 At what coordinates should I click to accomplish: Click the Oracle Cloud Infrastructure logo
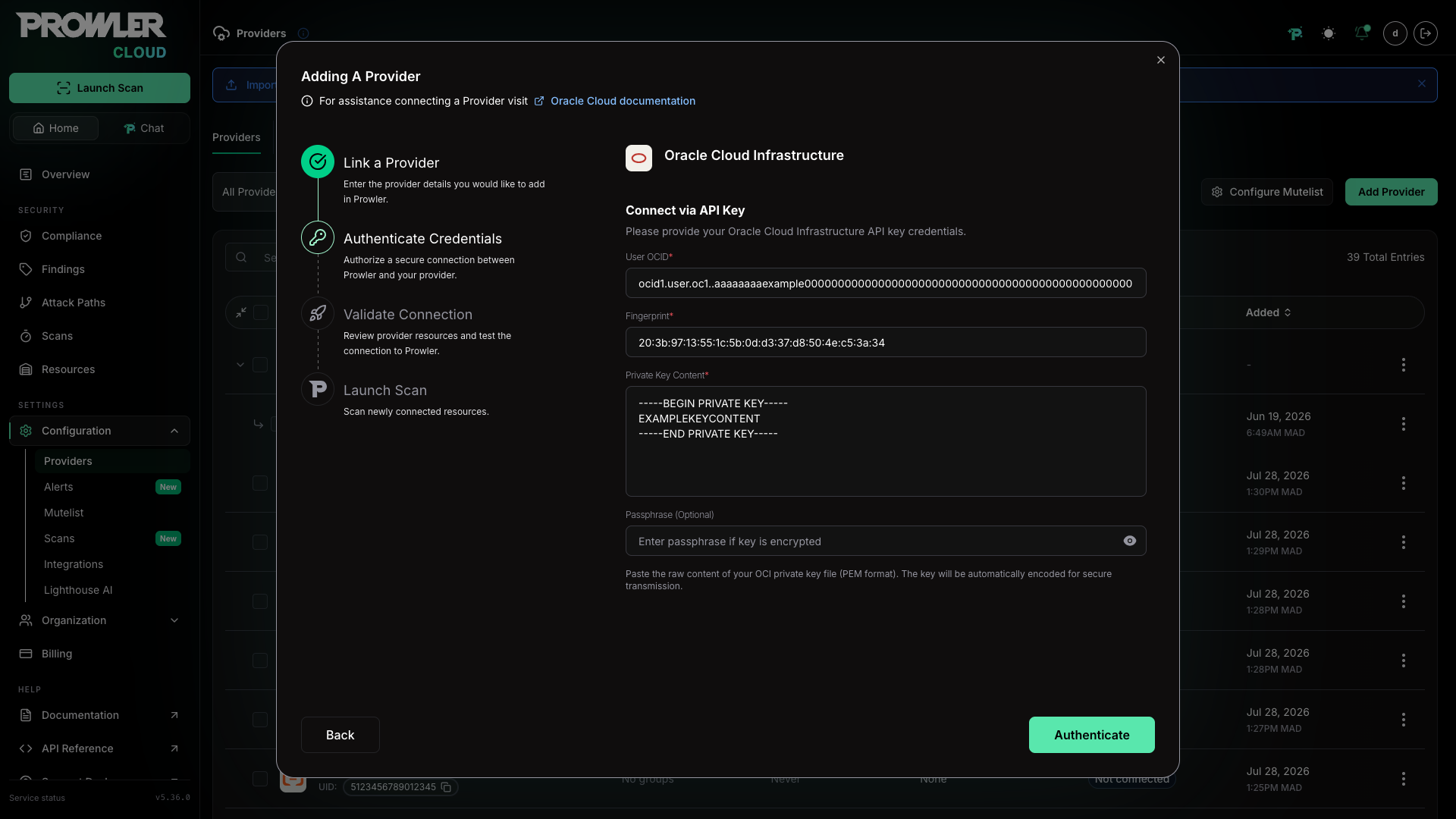639,158
